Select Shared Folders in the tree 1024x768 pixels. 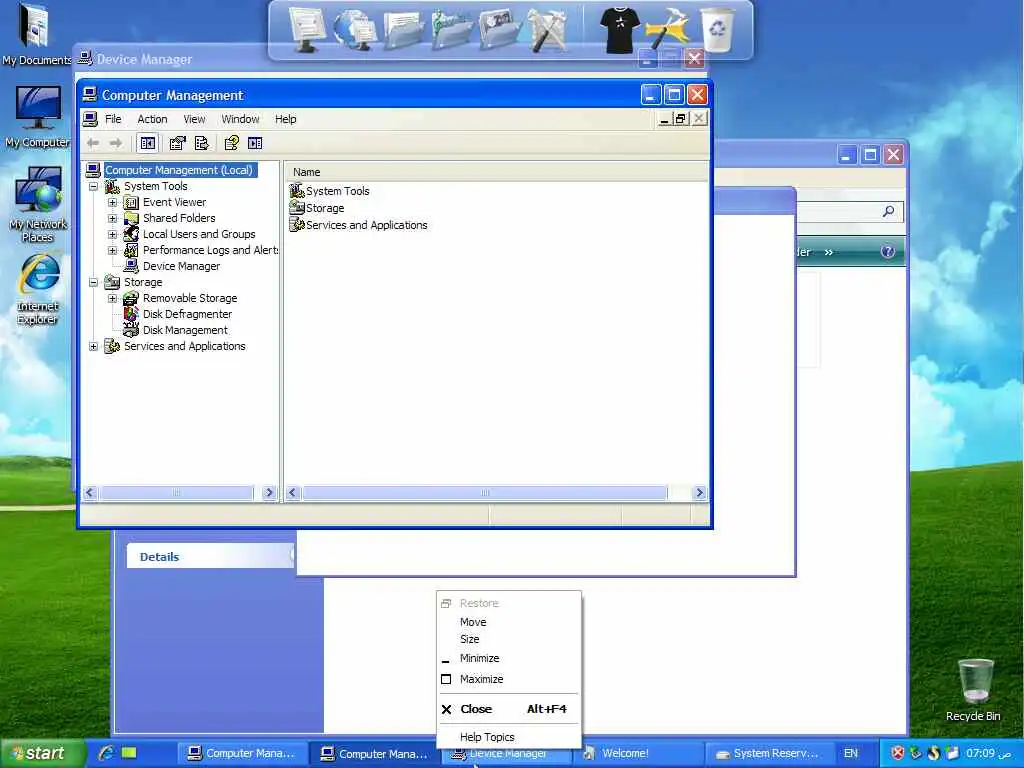(179, 218)
